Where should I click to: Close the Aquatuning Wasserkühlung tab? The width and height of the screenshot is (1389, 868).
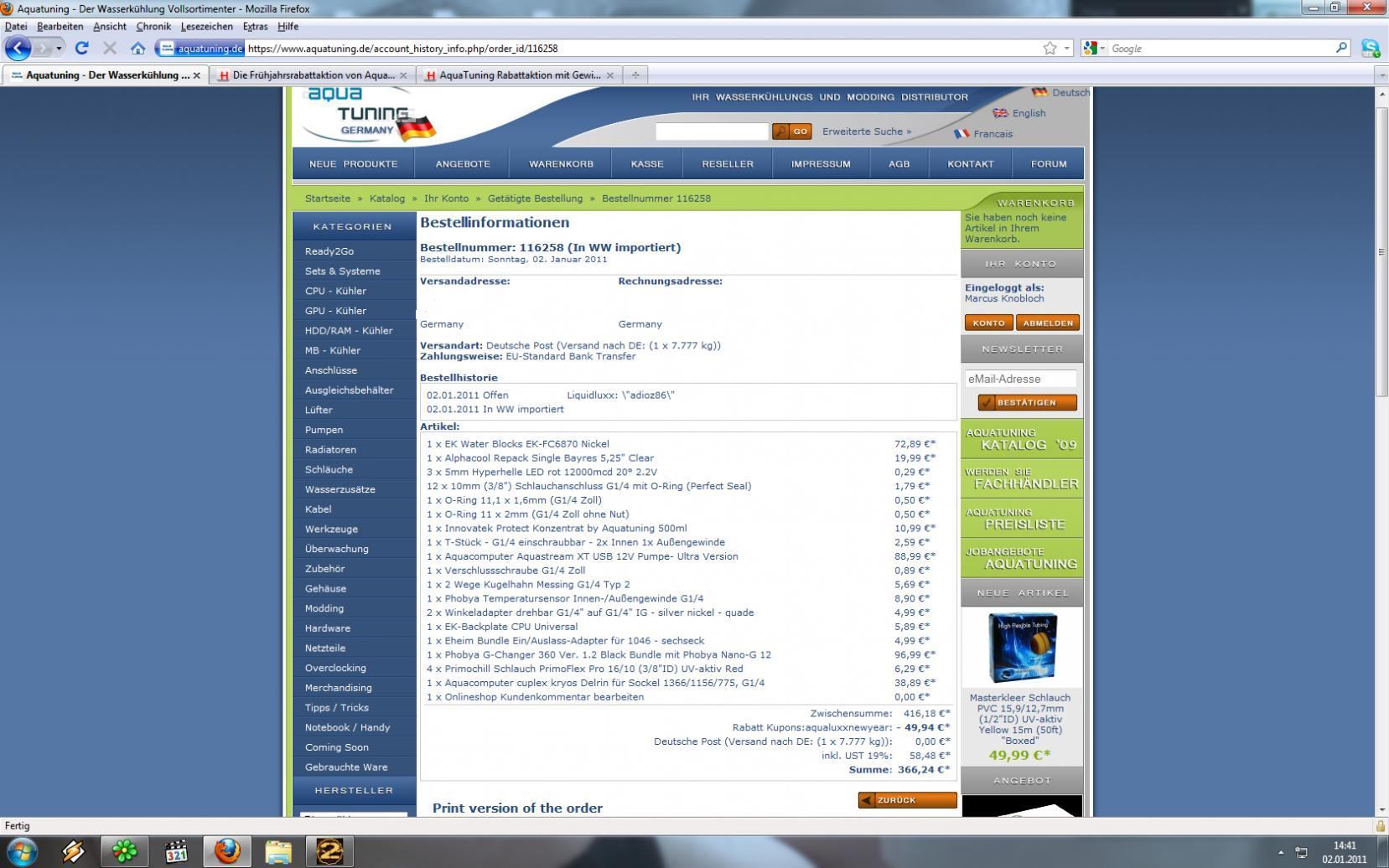click(197, 75)
